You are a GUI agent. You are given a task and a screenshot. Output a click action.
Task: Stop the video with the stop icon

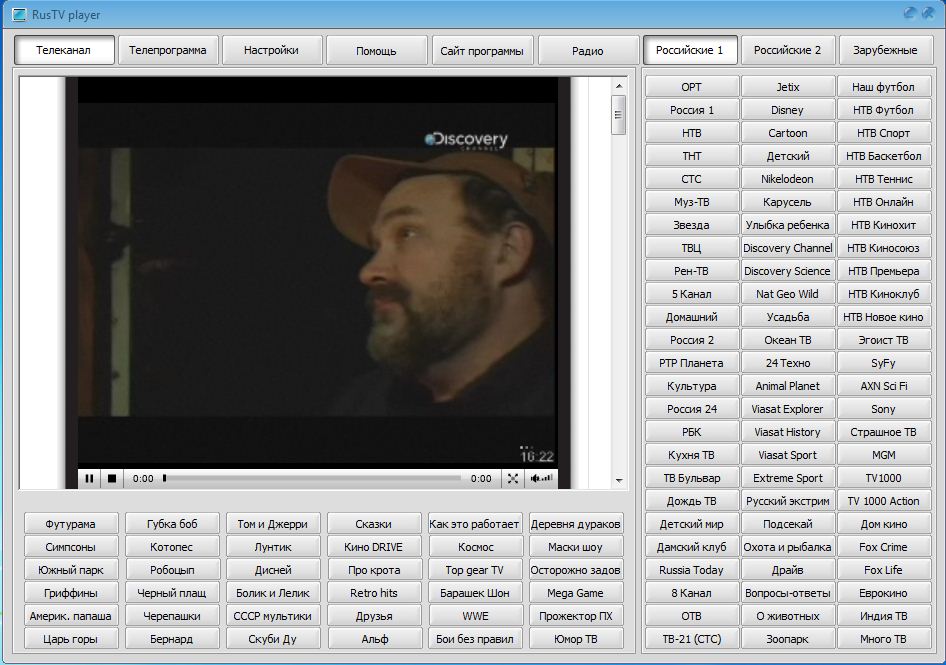(112, 479)
